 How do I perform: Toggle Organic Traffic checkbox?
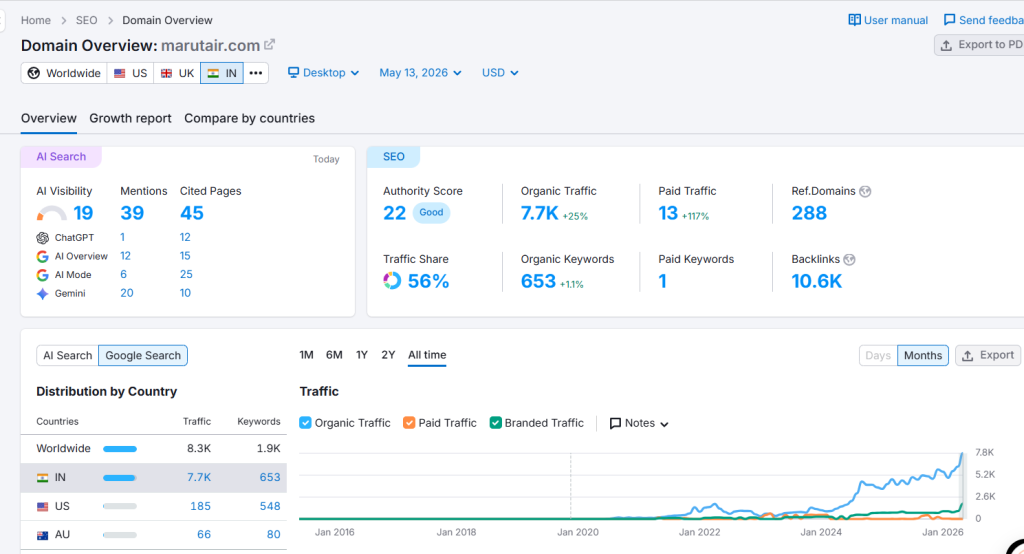[305, 423]
